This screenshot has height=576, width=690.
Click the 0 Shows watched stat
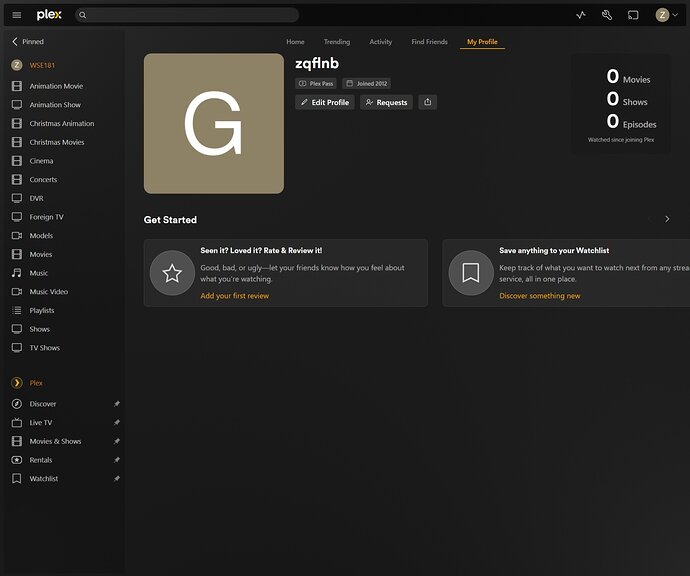click(627, 99)
